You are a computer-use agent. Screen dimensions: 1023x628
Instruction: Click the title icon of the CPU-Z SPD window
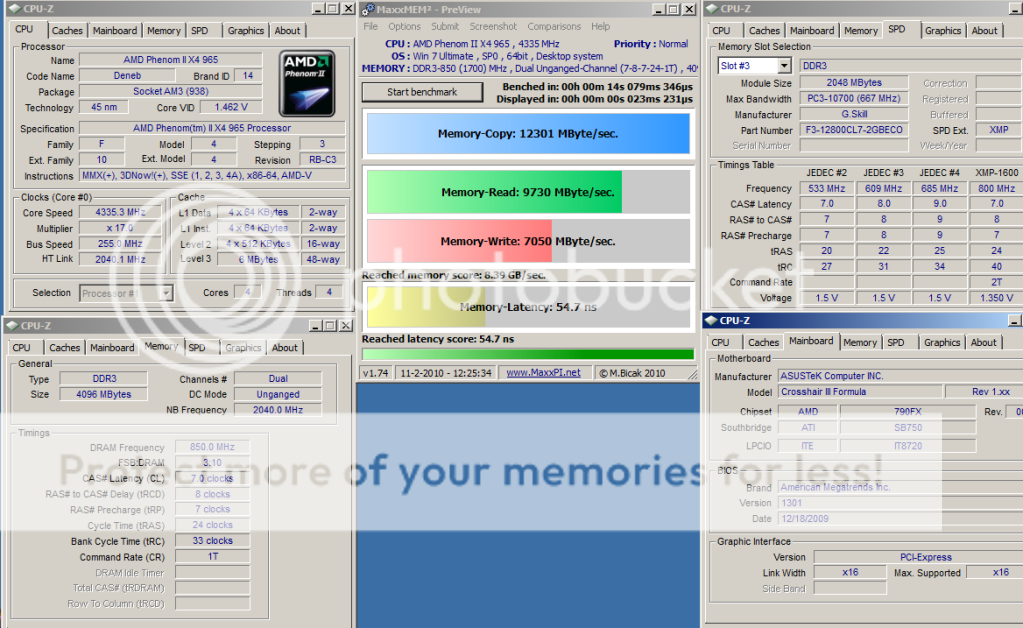pos(712,8)
